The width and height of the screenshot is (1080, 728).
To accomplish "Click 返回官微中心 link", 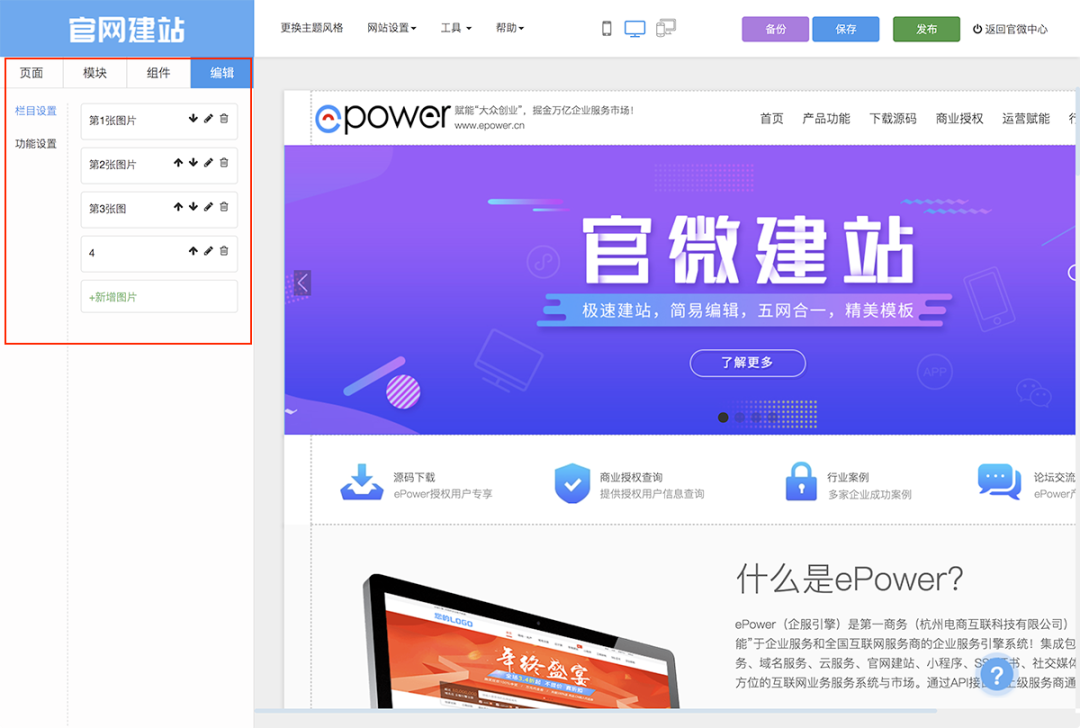I will pos(1010,29).
